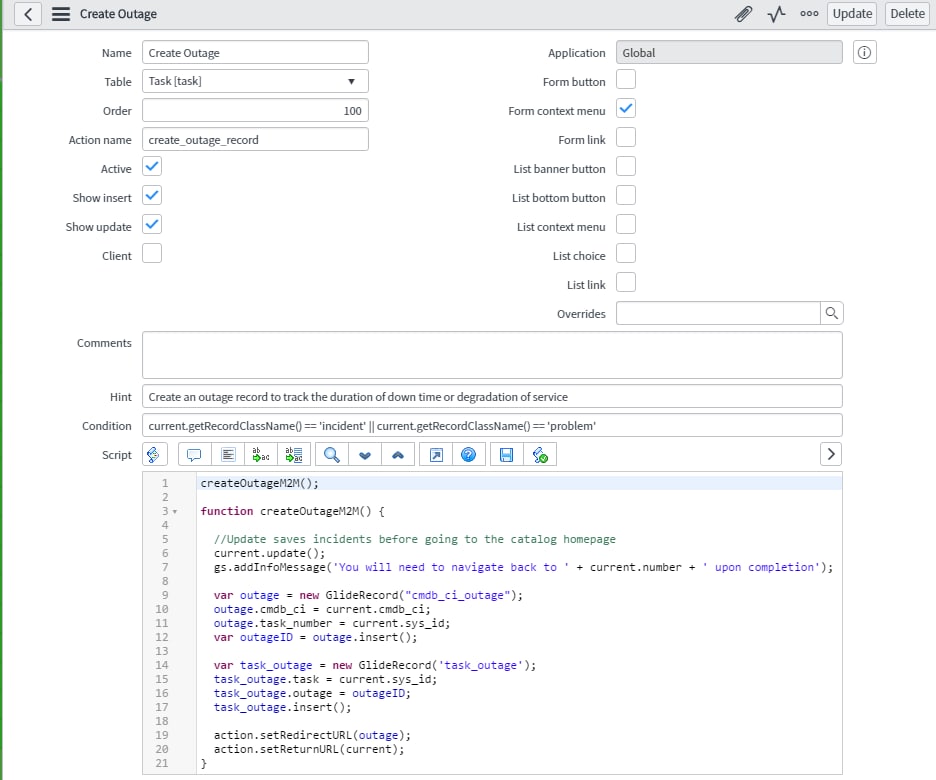
Task: Click the GlideRecord("cmdb_ci_outage") code line
Action: [368, 596]
